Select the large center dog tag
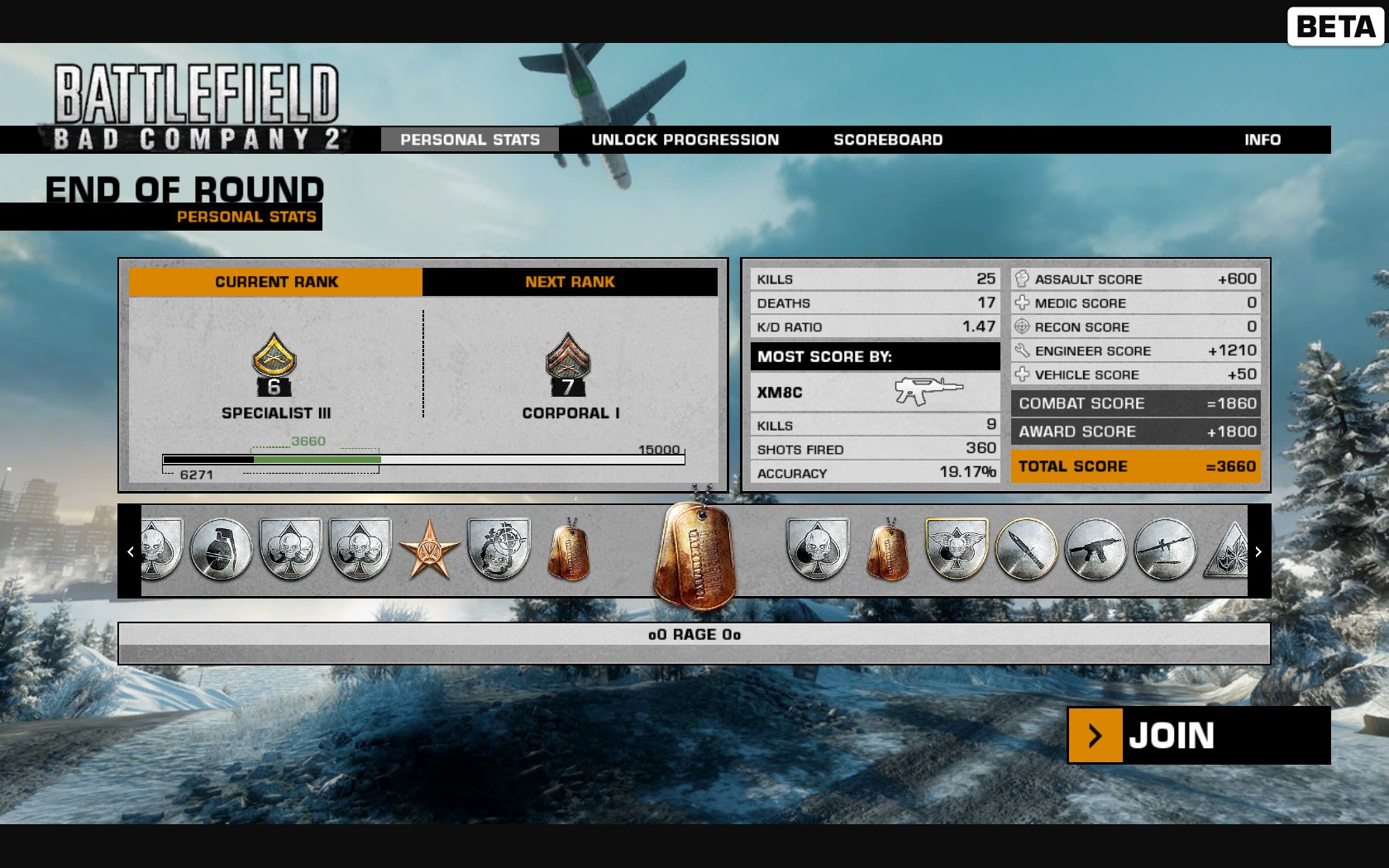Image resolution: width=1389 pixels, height=868 pixels. coord(694,556)
